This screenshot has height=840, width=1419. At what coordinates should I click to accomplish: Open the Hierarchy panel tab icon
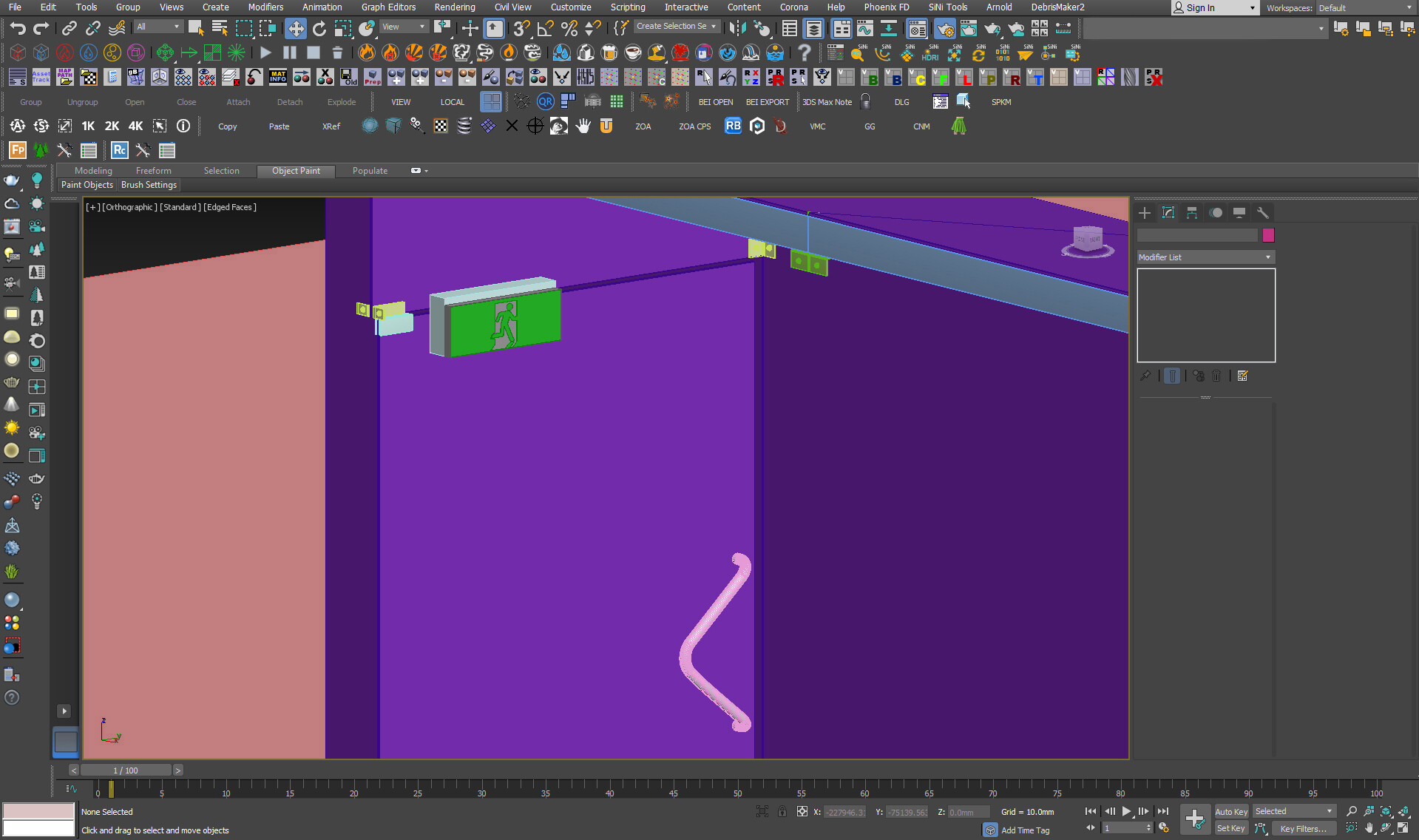pyautogui.click(x=1191, y=213)
